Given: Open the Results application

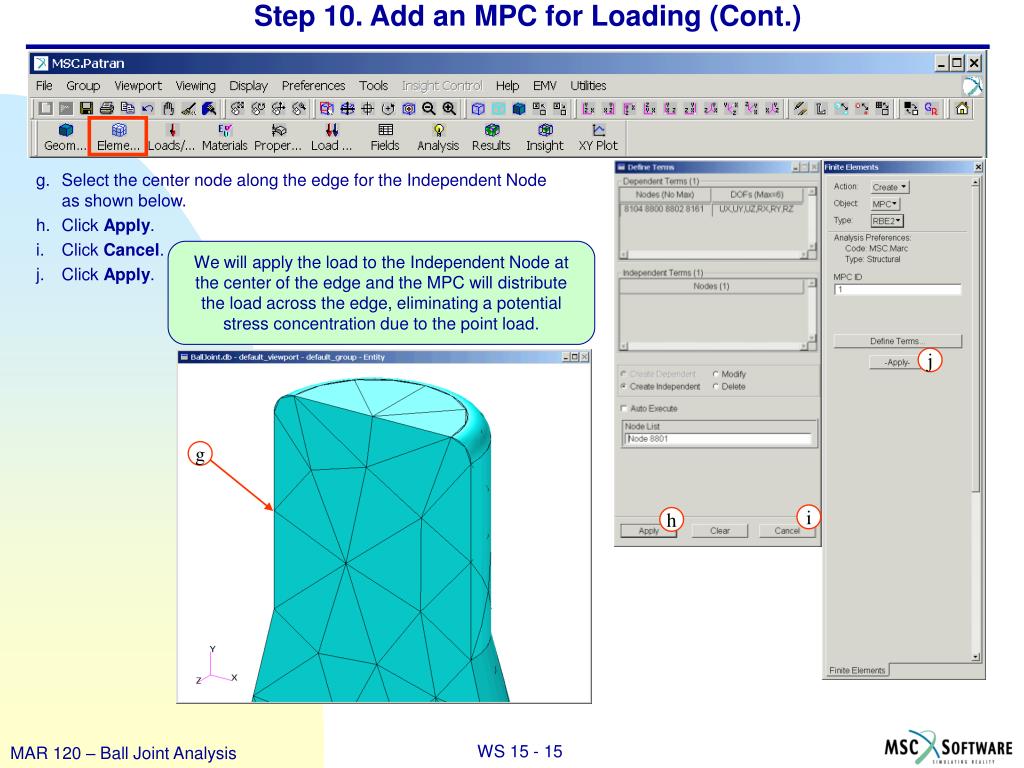Looking at the screenshot, I should (x=491, y=137).
